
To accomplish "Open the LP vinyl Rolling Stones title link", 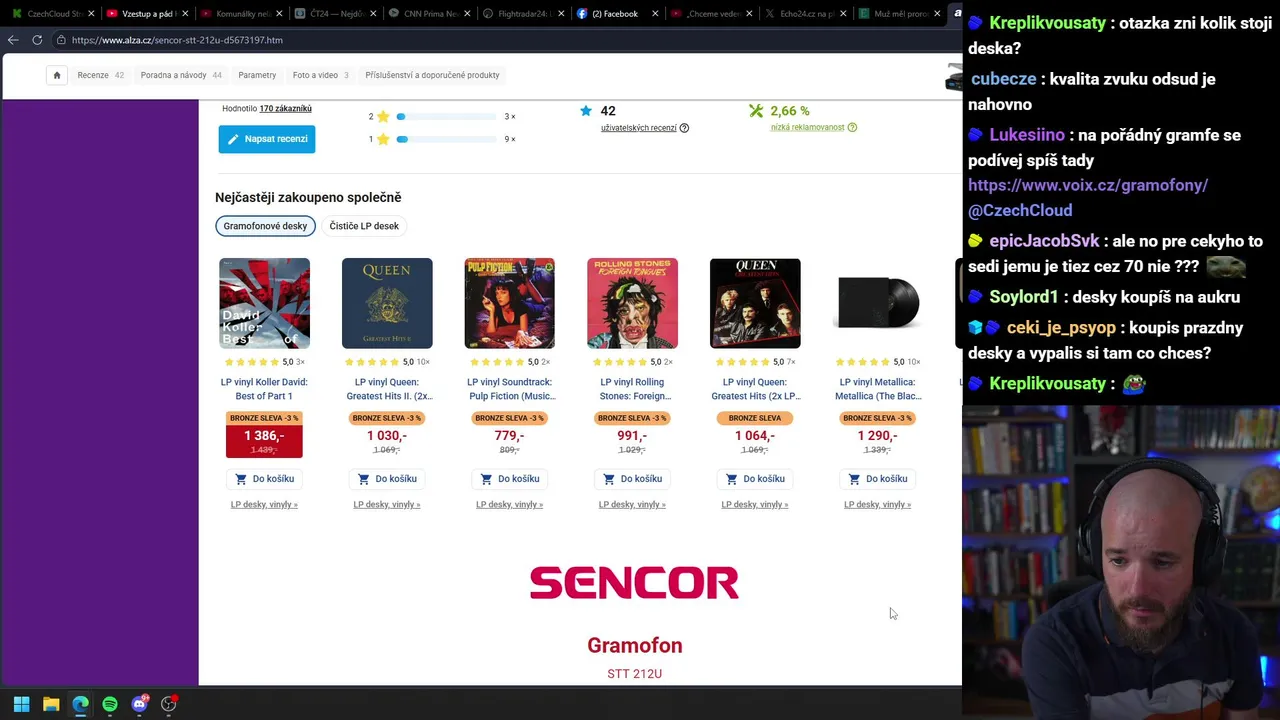I will pos(632,389).
